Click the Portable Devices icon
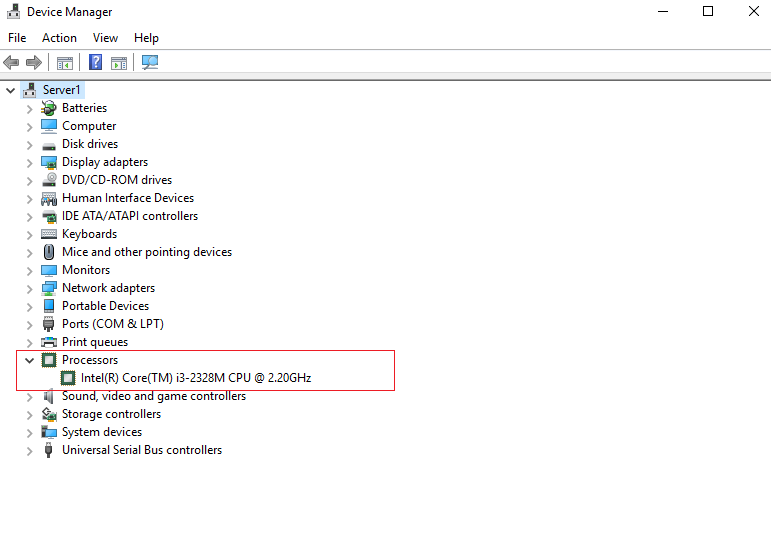This screenshot has width=771, height=537. [49, 306]
